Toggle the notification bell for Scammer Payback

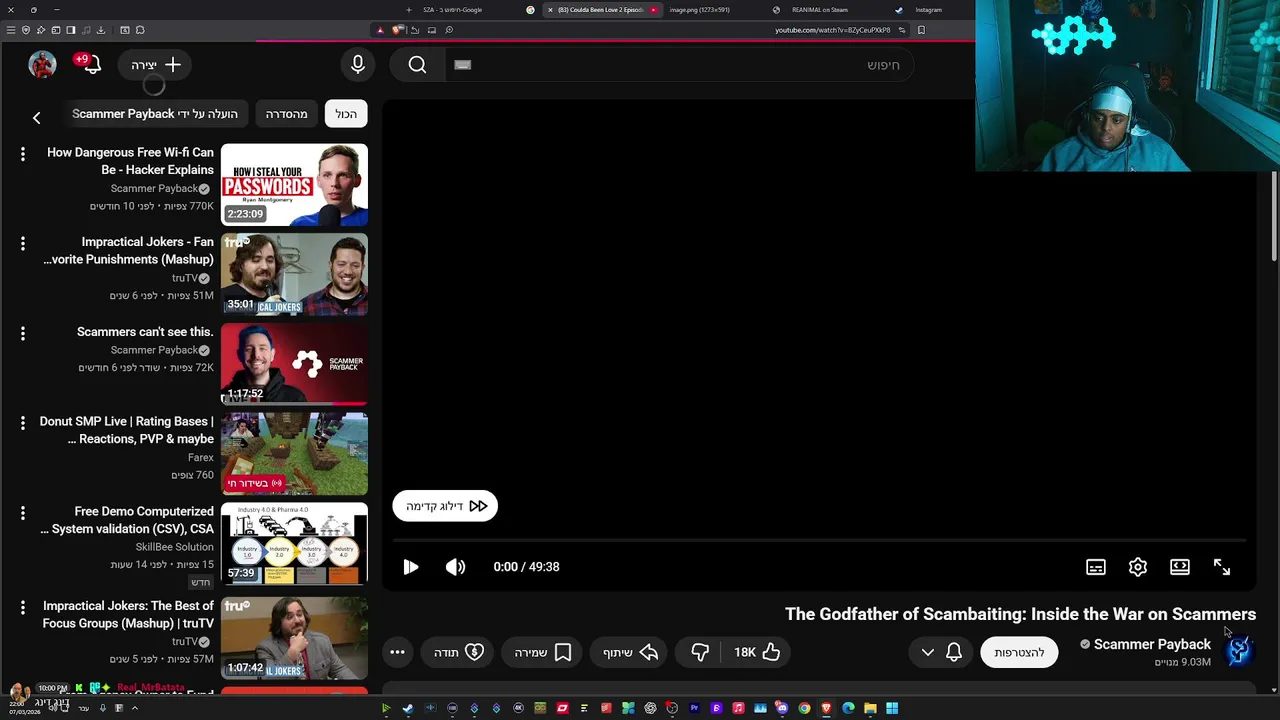pos(954,652)
